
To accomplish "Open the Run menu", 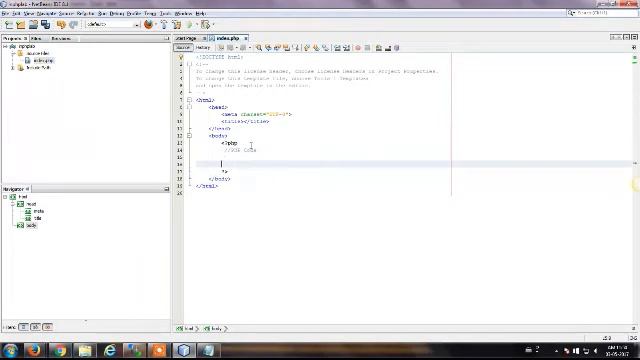I will pyautogui.click(x=102, y=13).
